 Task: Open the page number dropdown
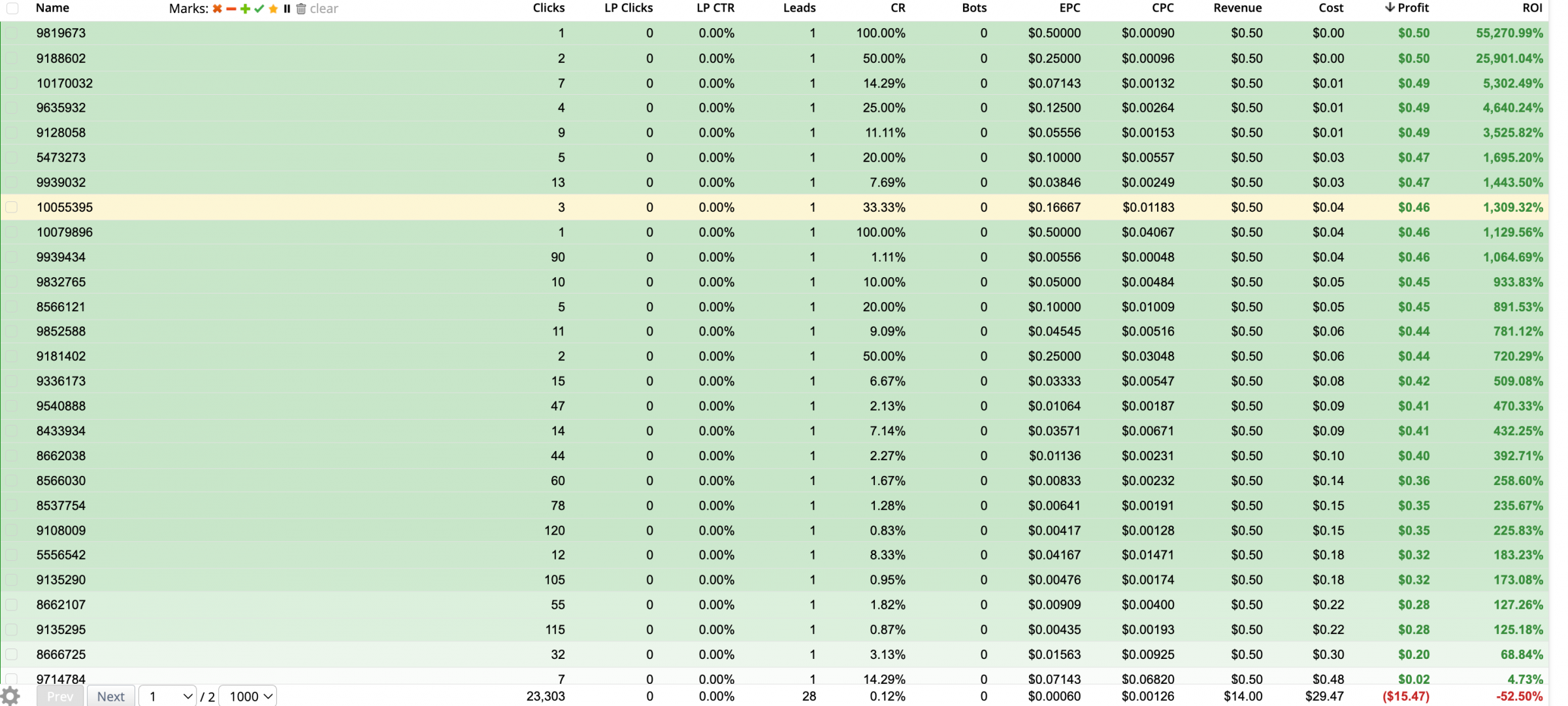pyautogui.click(x=168, y=696)
